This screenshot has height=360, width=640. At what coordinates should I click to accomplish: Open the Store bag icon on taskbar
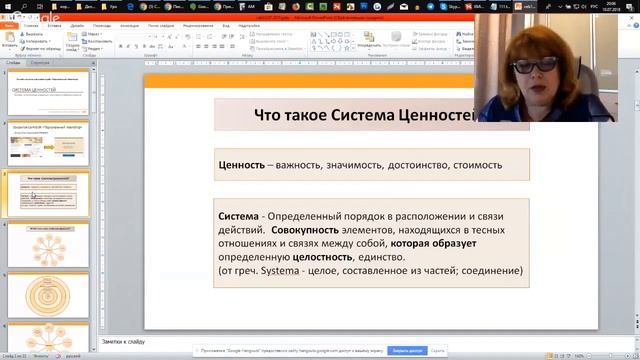click(x=268, y=7)
